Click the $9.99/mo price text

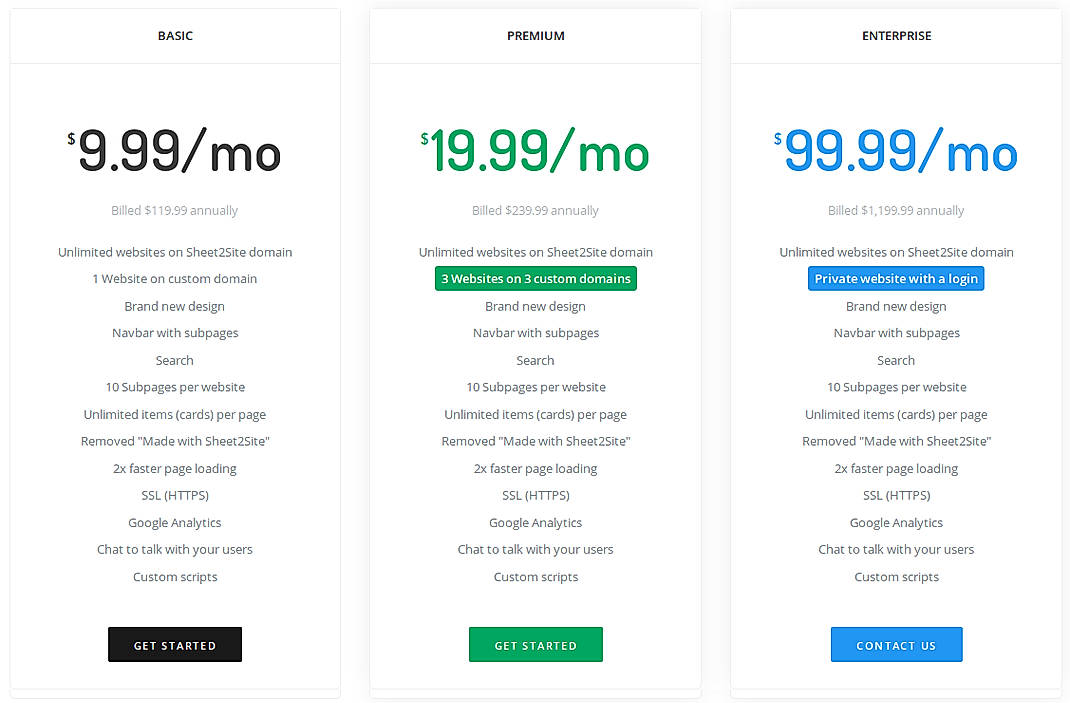coord(175,152)
